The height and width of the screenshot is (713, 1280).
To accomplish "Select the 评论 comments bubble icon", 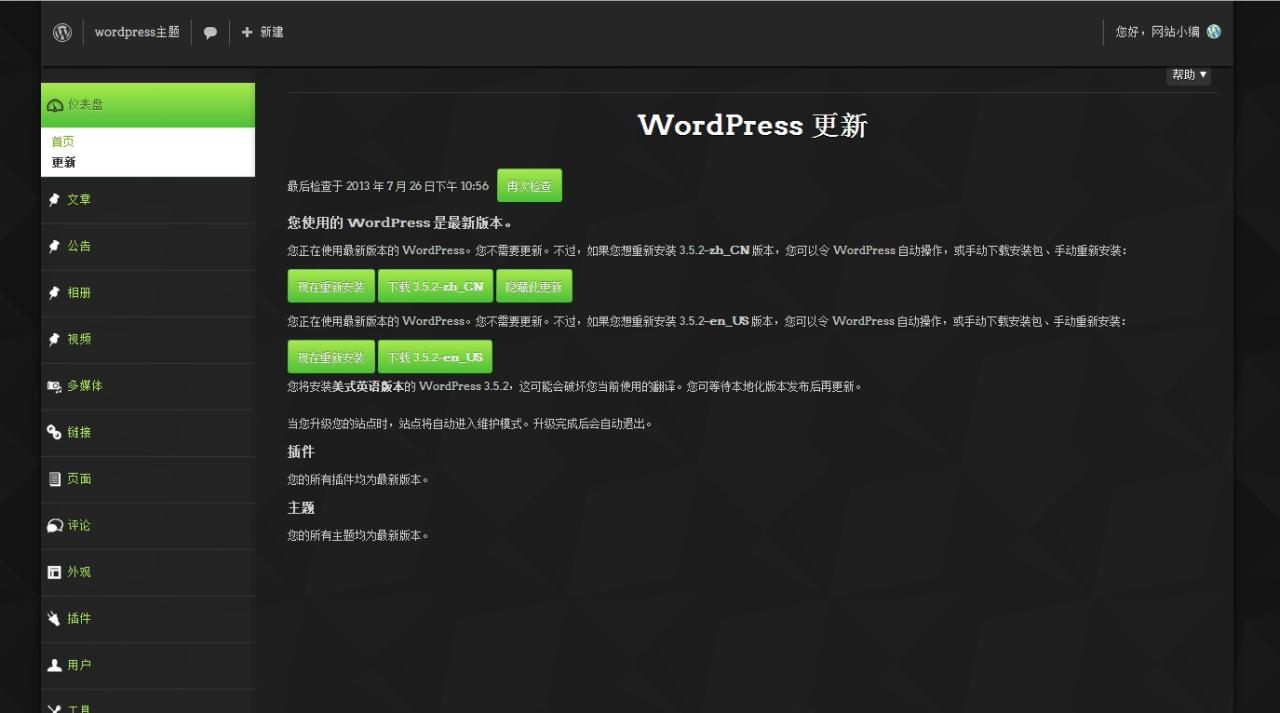I will [55, 525].
